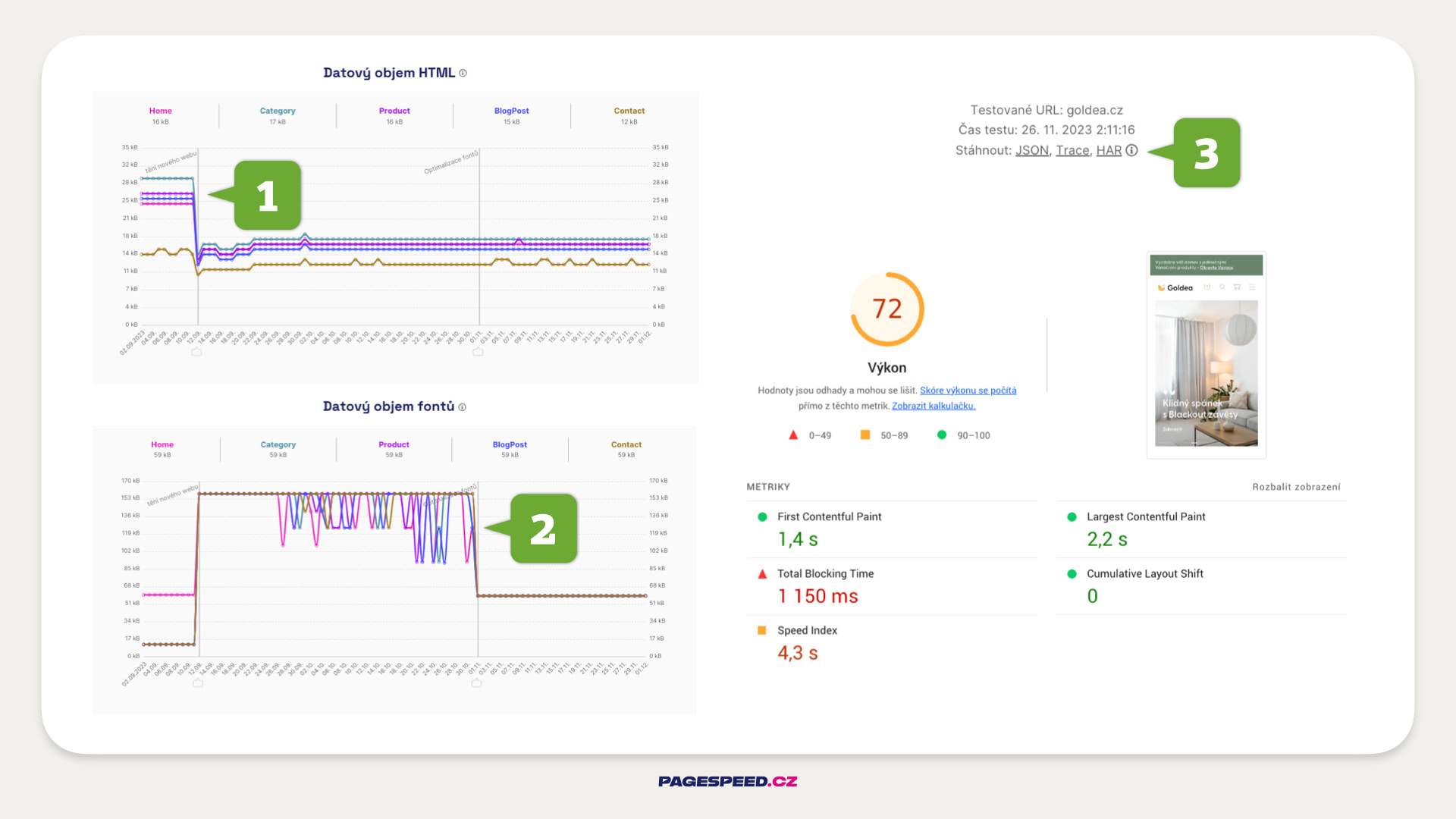Click the Total Blocking Time metric

click(x=892, y=585)
